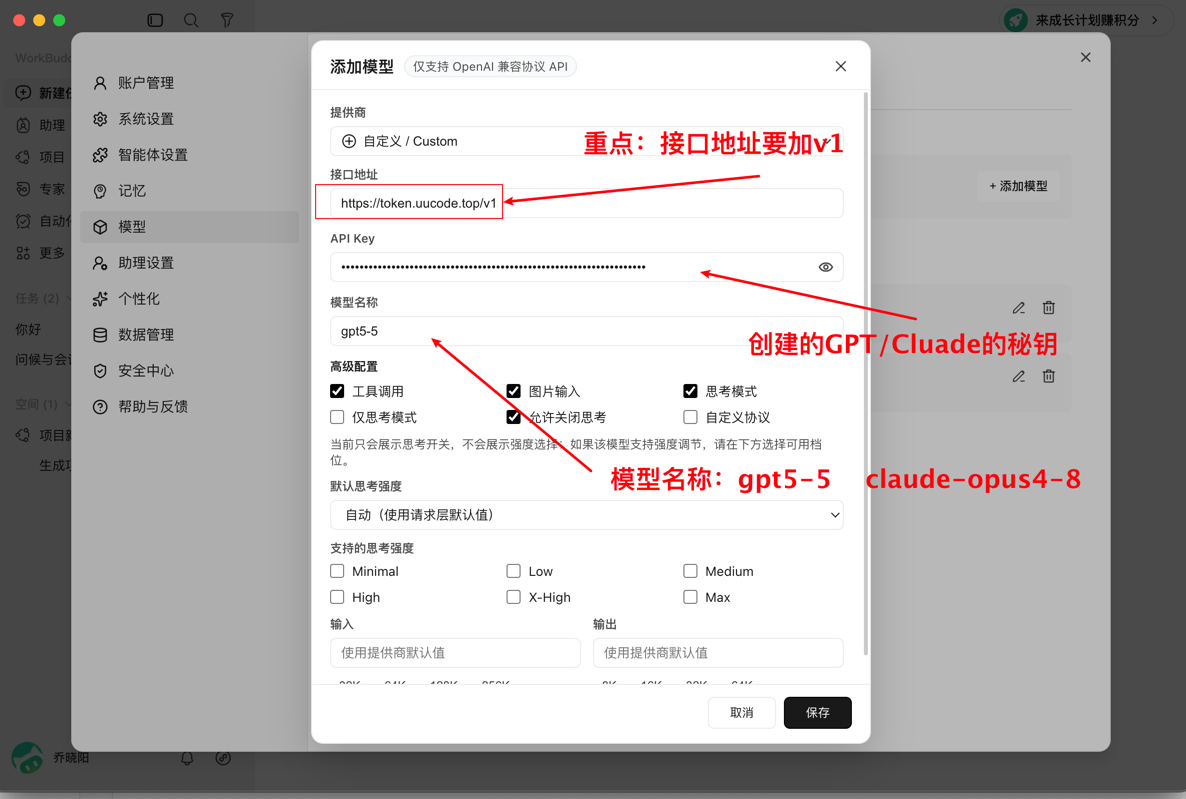Viewport: 1186px width, 799px height.
Task: Click the circular icon next to bell
Action: coord(223,758)
